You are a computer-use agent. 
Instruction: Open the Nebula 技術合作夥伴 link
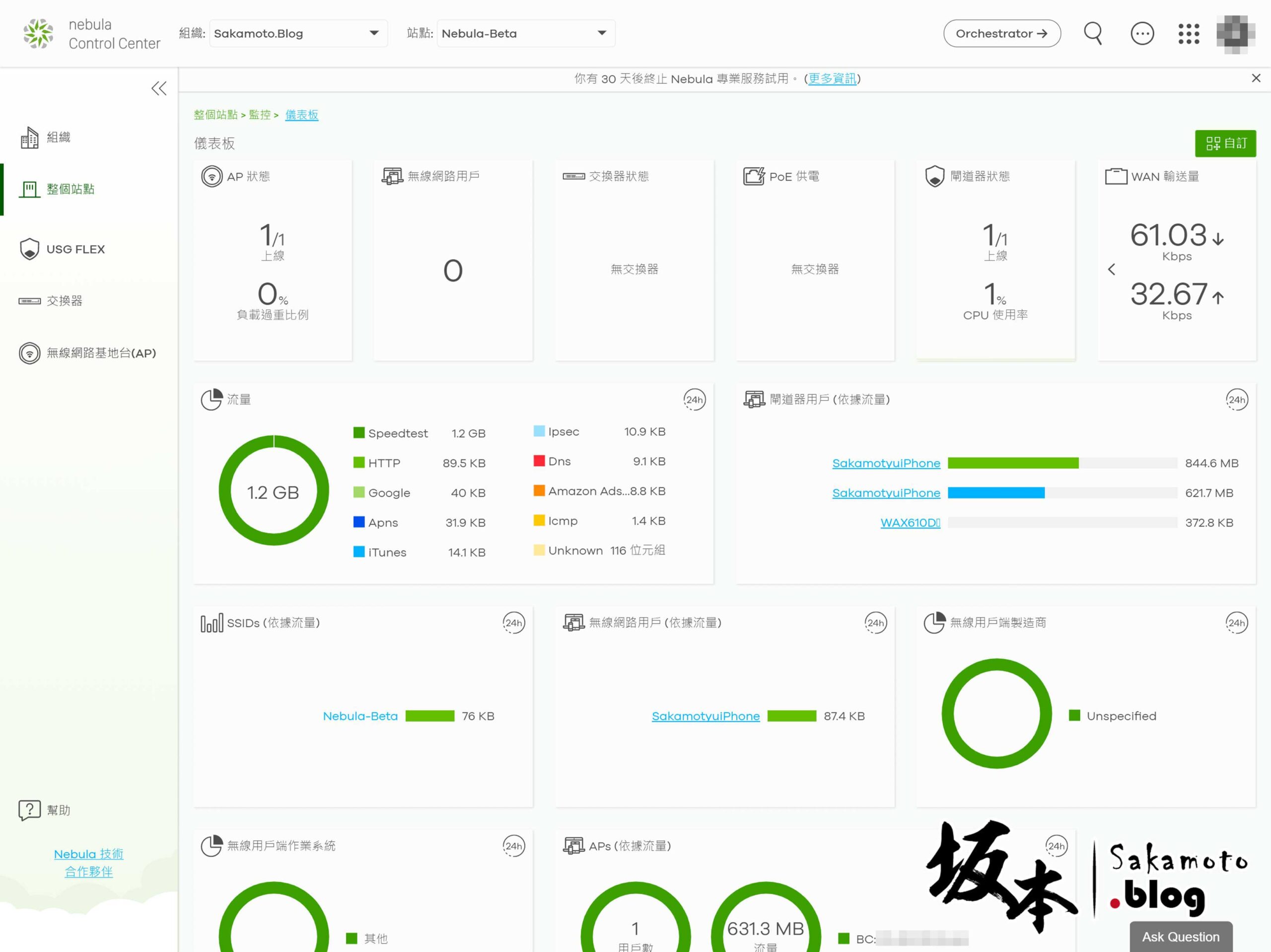tap(88, 862)
